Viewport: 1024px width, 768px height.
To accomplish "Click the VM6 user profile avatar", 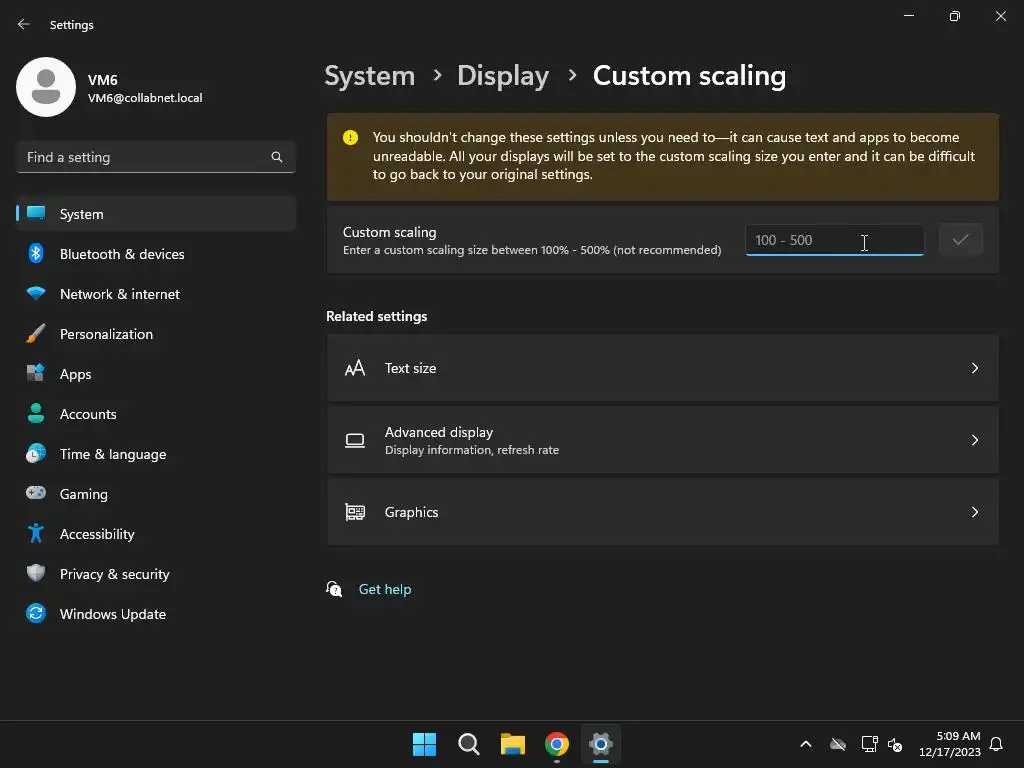I will pos(46,87).
